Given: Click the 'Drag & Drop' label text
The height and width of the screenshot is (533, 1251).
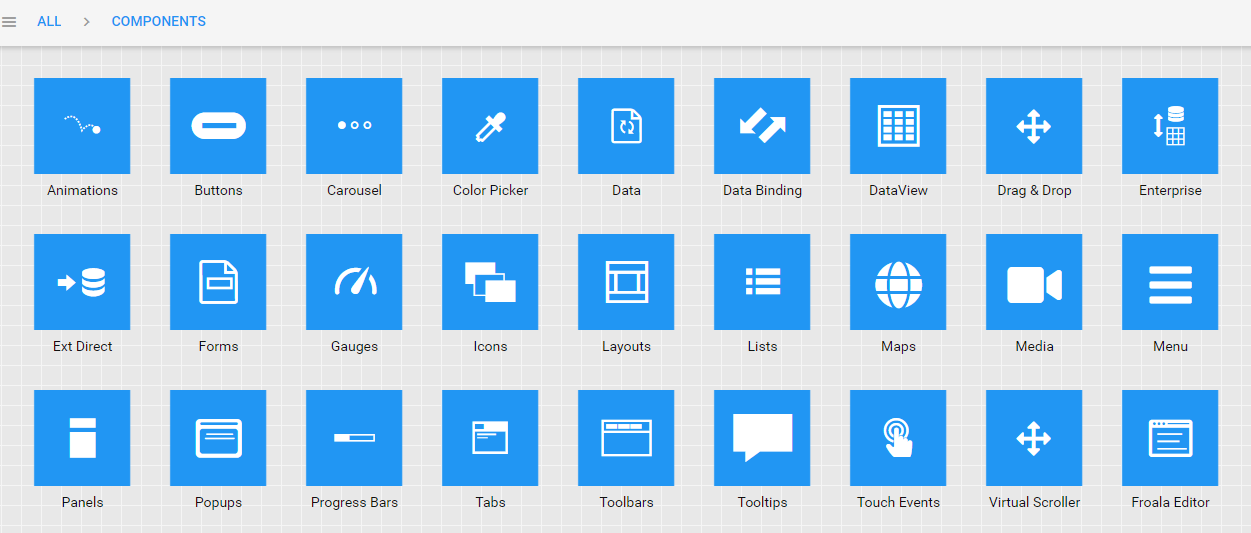Looking at the screenshot, I should [x=1034, y=190].
